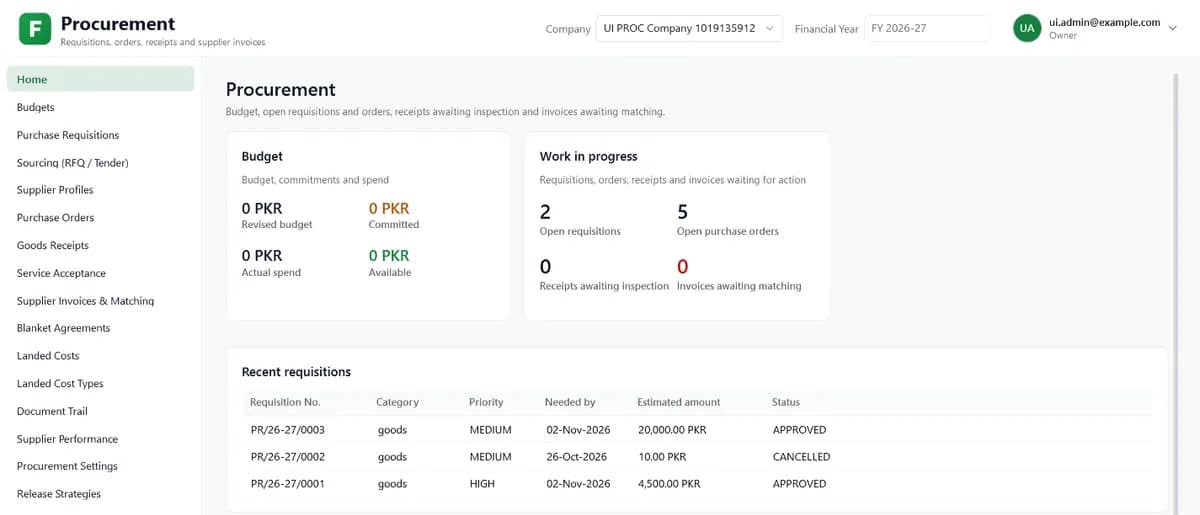Click the HIGH priority cell
This screenshot has width=1200, height=515.
click(x=482, y=484)
